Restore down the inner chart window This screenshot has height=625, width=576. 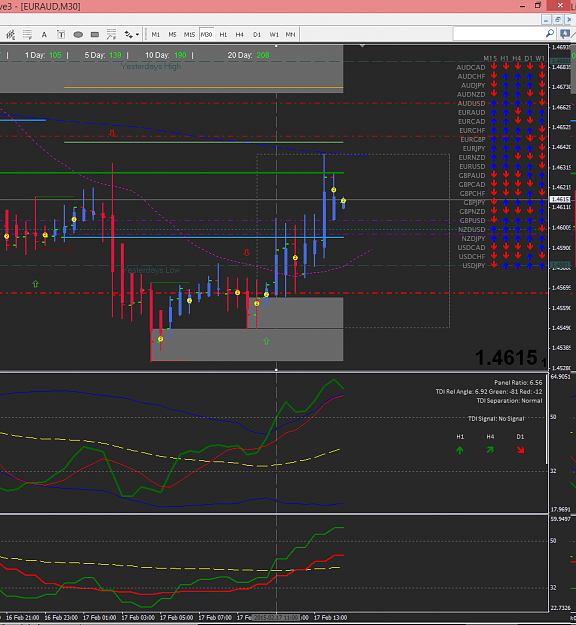click(x=558, y=19)
